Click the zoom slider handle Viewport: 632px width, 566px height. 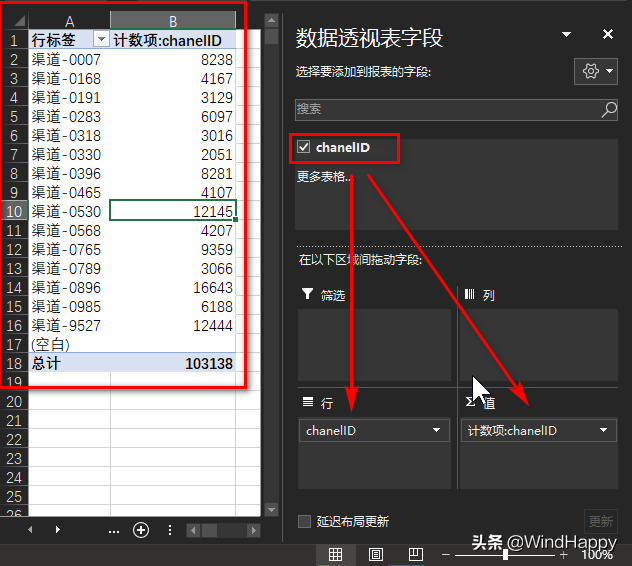click(x=505, y=555)
